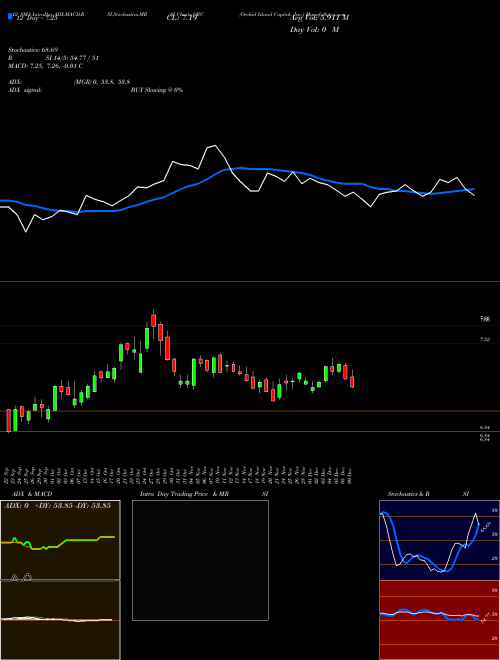This screenshot has height=660, width=500.
Task: Click the peak of the white price line
Action: pos(215,146)
